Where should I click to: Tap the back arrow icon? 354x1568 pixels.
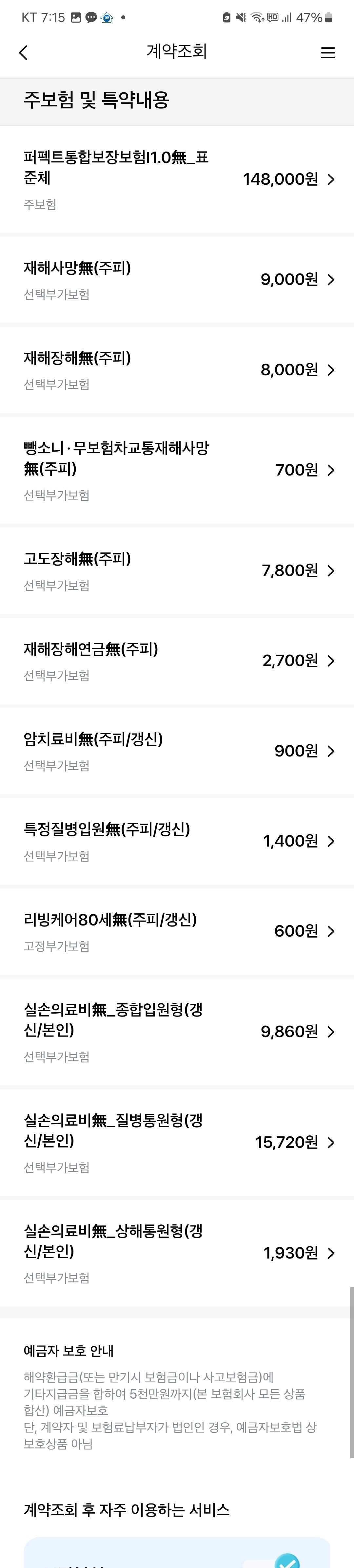point(23,53)
